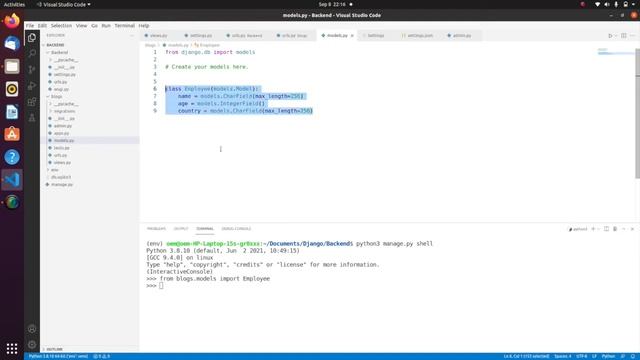Open Thunderbird Mail from the dock
Image resolution: width=640 pixels, height=360 pixels.
12,44
